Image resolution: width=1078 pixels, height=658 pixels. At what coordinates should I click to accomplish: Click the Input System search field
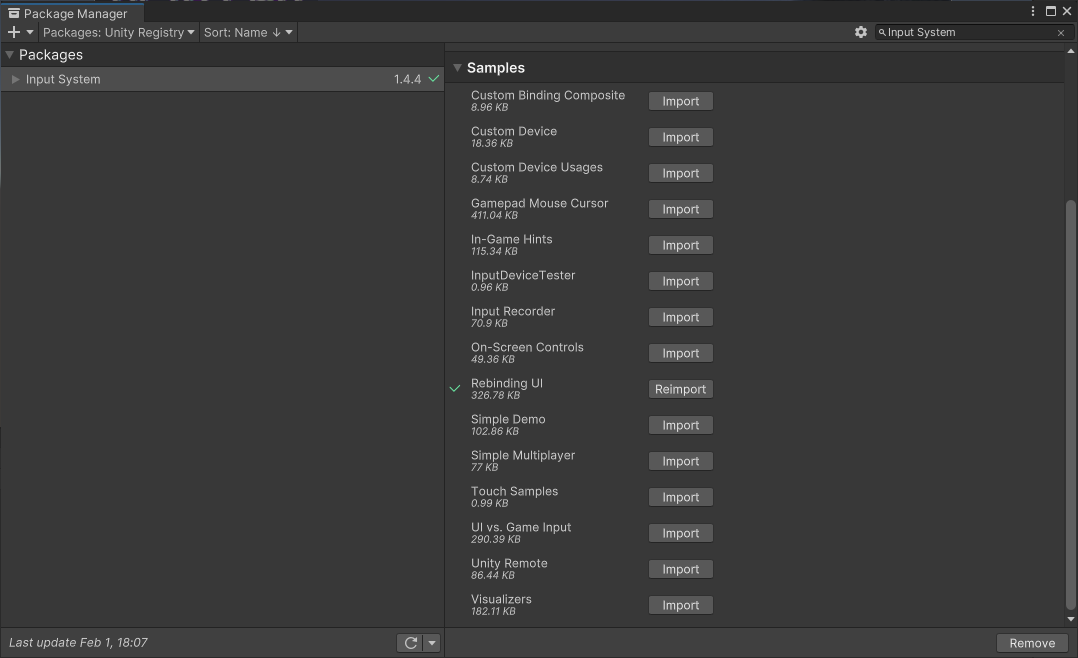tap(972, 32)
